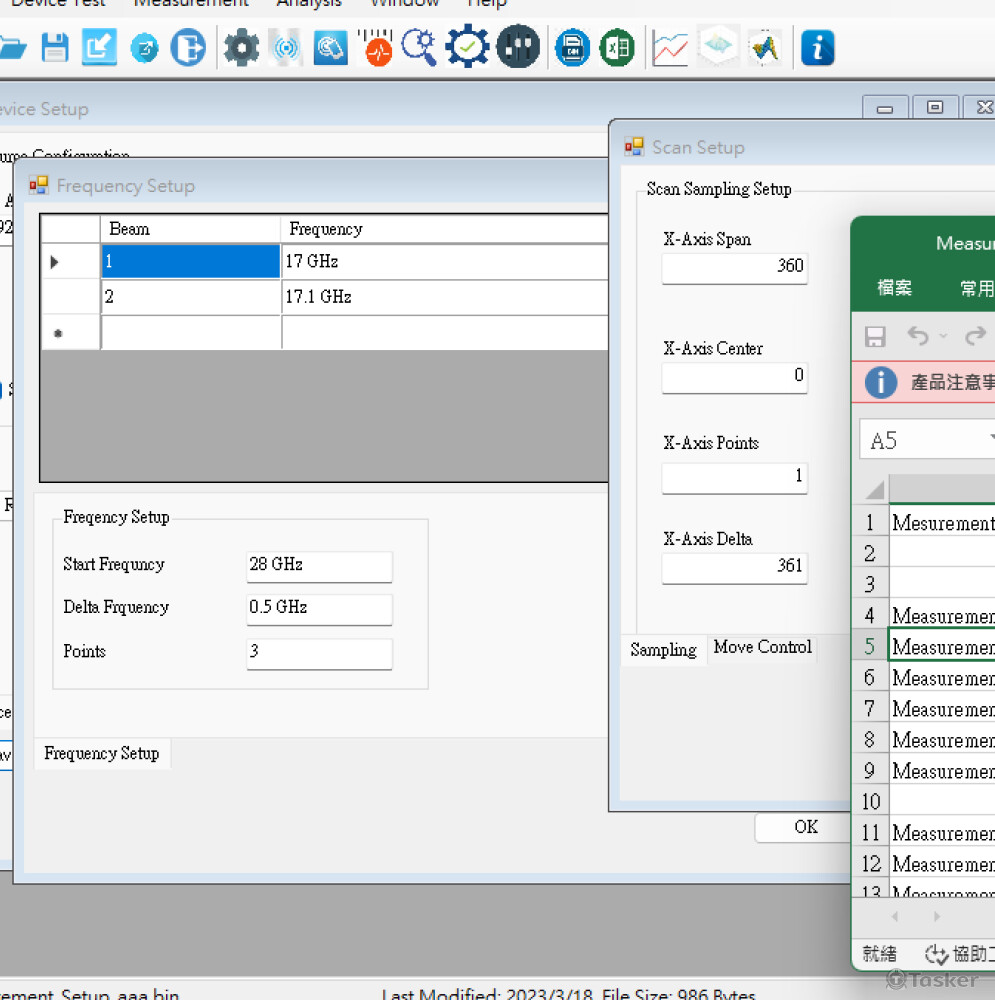Screen dimensions: 995x1000
Task: Select the Sampling tab in Scan Setup
Action: (x=663, y=649)
